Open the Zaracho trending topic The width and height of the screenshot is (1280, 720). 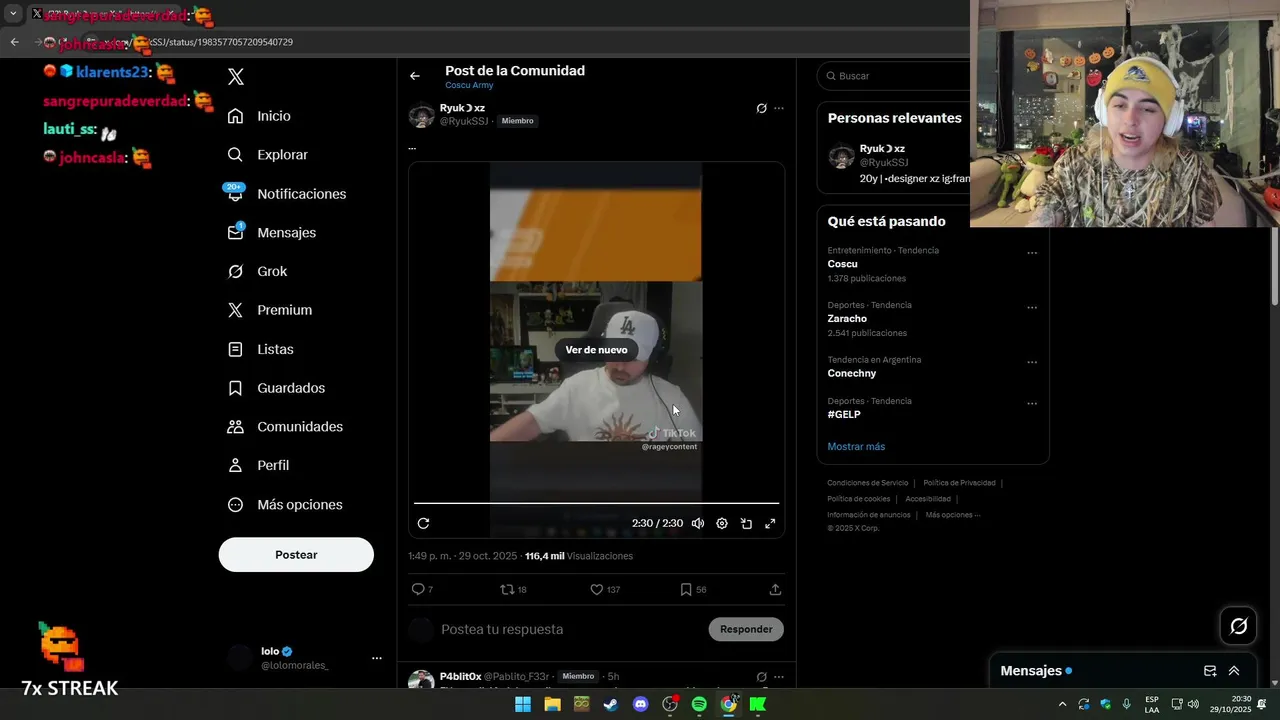pos(847,319)
